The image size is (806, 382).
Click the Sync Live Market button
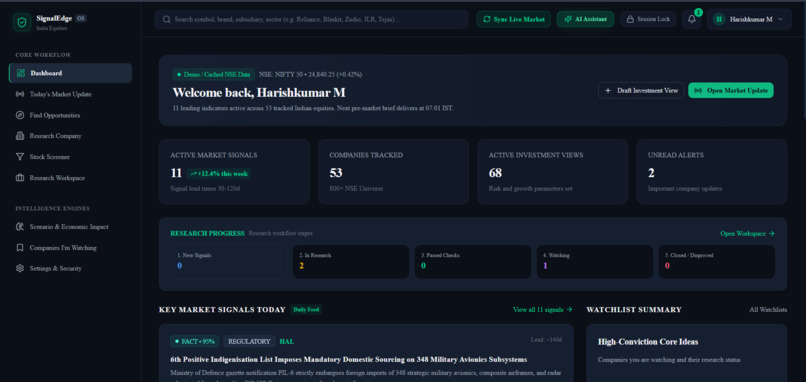tap(514, 20)
